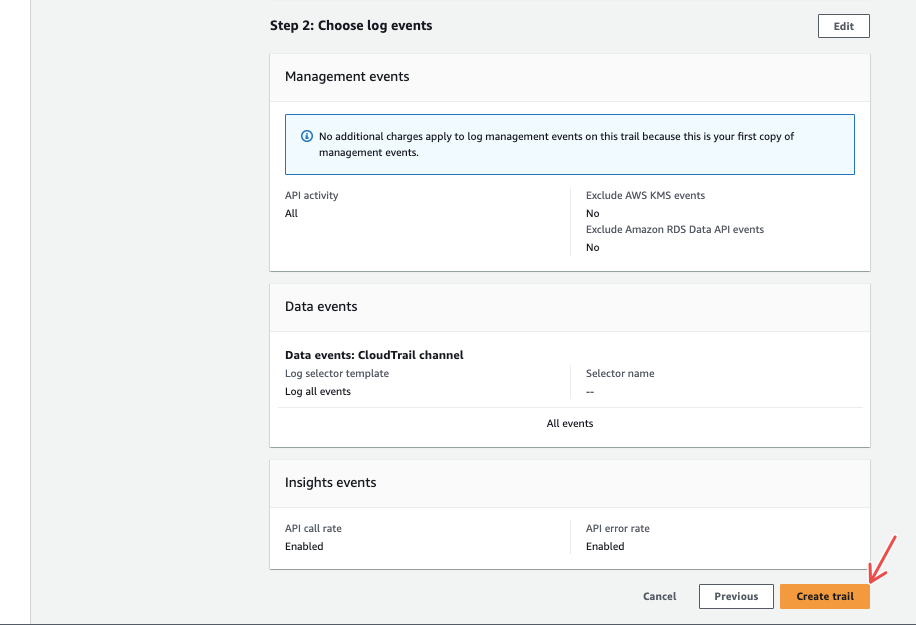The image size is (916, 625).
Task: Select the API call rate label
Action: tap(313, 528)
